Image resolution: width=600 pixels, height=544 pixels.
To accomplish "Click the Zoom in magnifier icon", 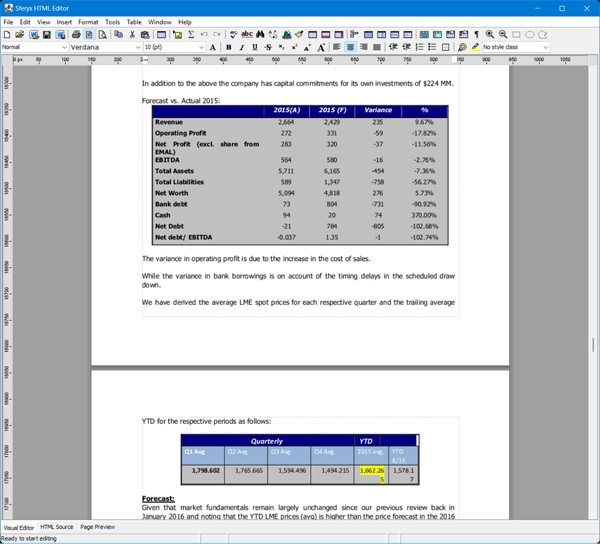I will tap(489, 34).
